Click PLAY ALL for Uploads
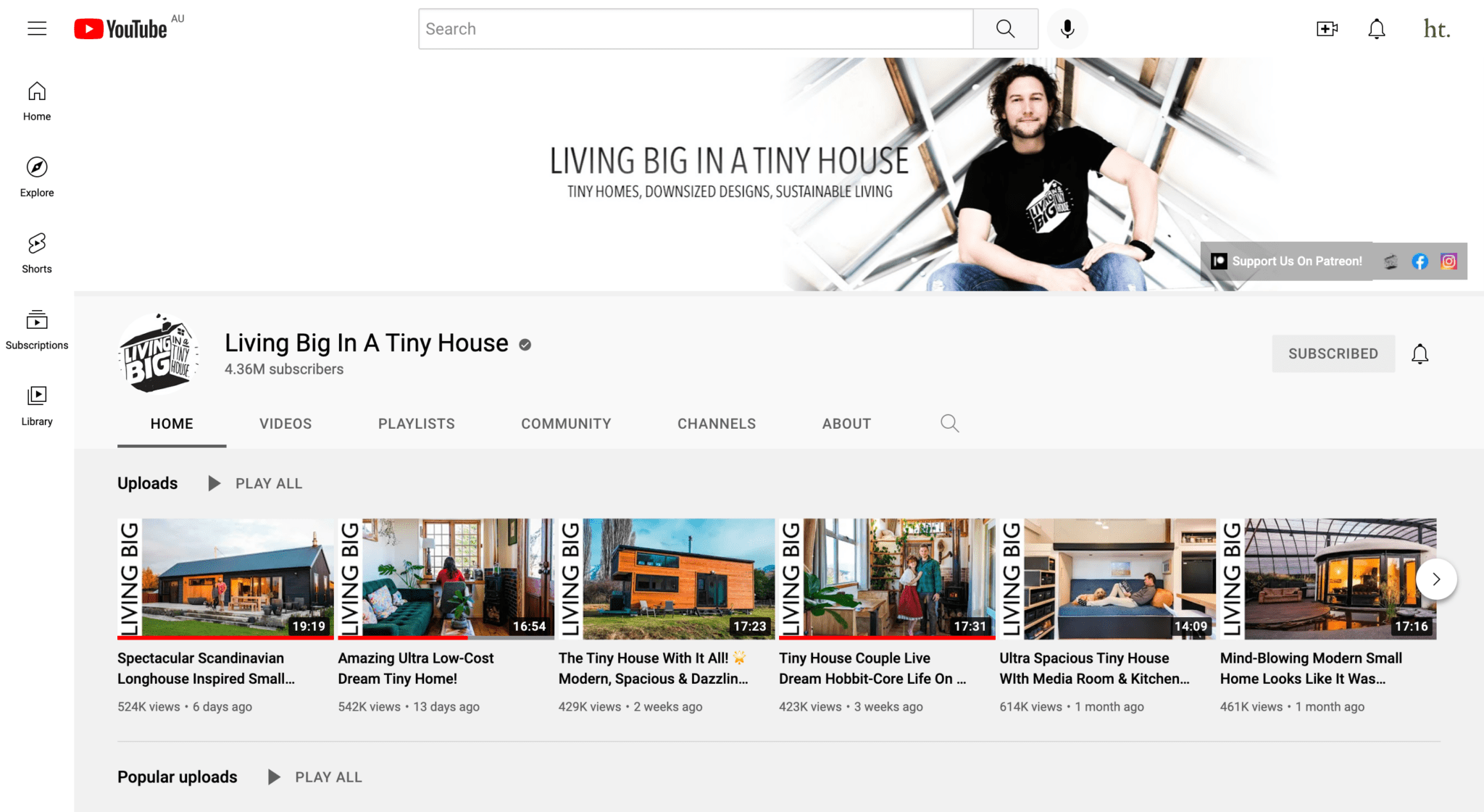Image resolution: width=1484 pixels, height=812 pixels. [x=269, y=483]
